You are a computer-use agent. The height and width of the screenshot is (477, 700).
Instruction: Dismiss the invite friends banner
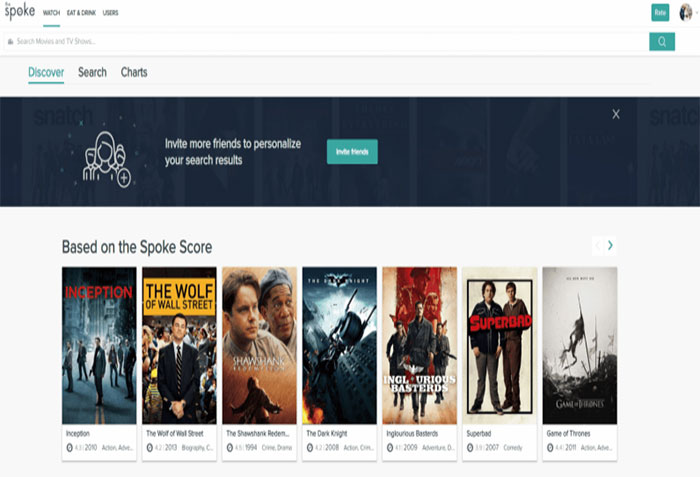click(x=616, y=114)
